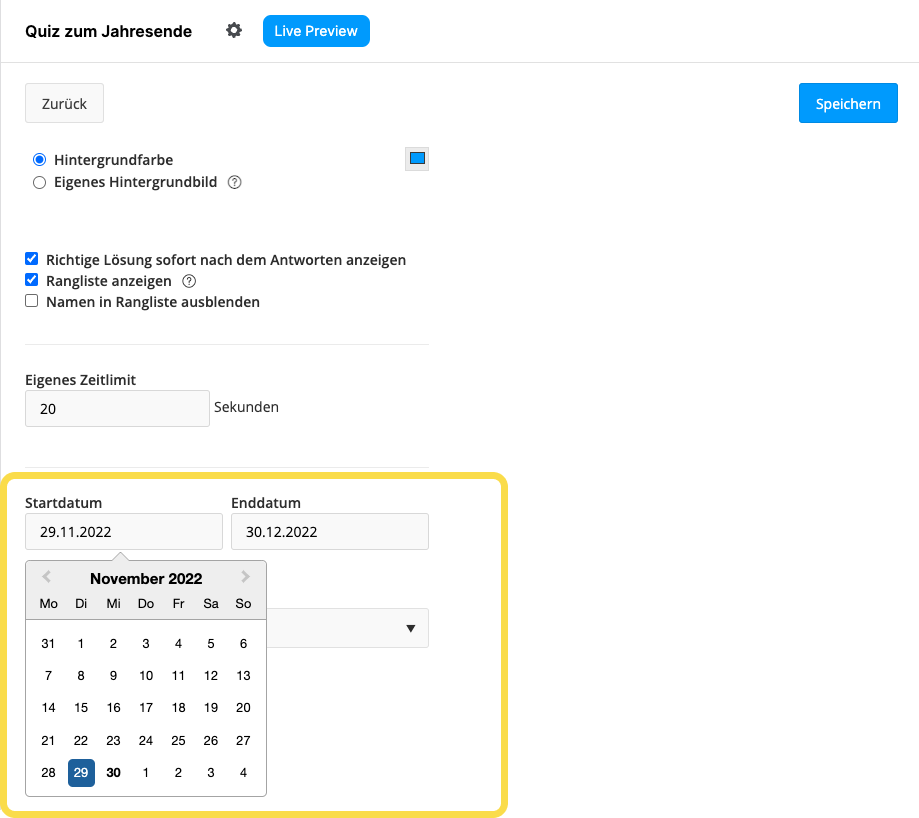Select Eigenes Hintergrundbild radio option
Viewport: 919px width, 818px height.
(x=39, y=182)
